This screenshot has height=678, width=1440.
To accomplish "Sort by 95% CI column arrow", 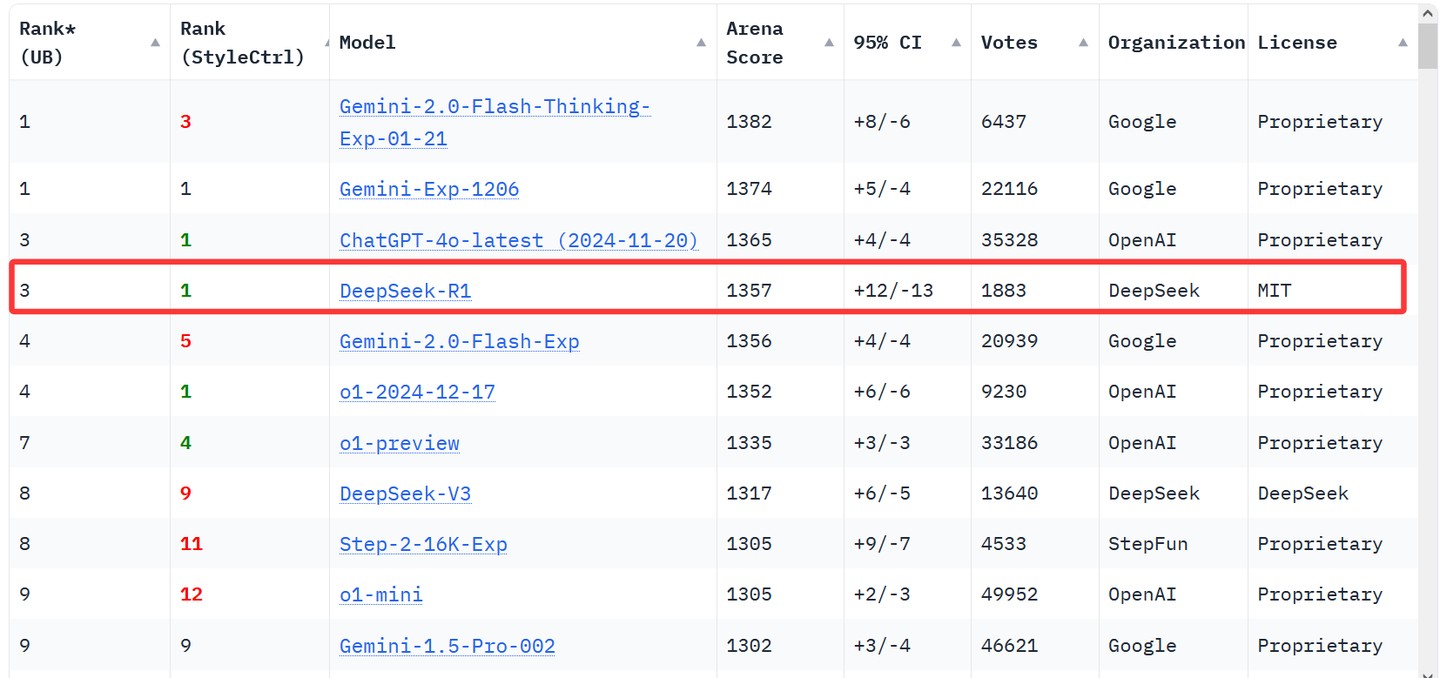I will (956, 43).
